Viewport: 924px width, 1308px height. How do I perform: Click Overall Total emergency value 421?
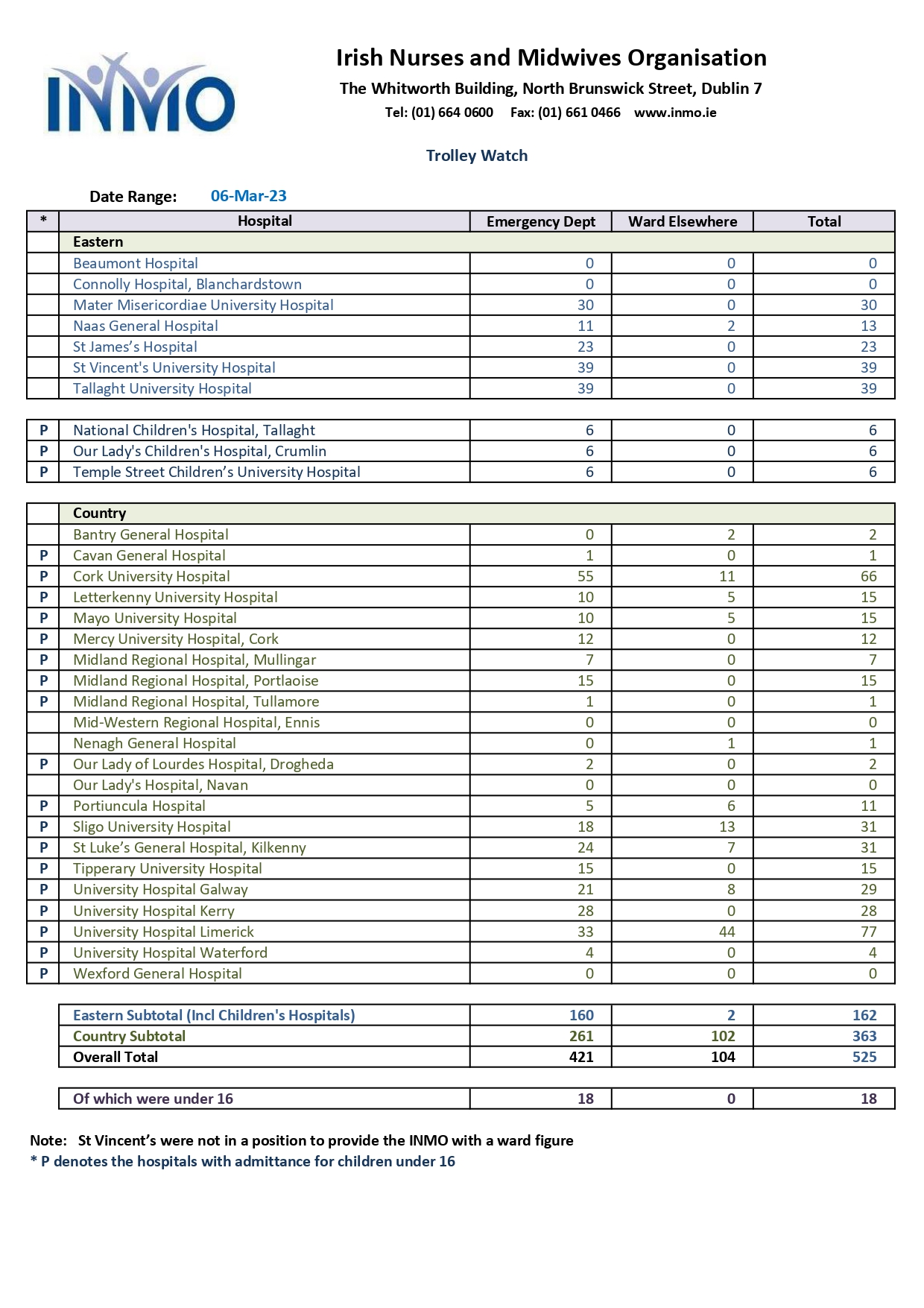[581, 1057]
